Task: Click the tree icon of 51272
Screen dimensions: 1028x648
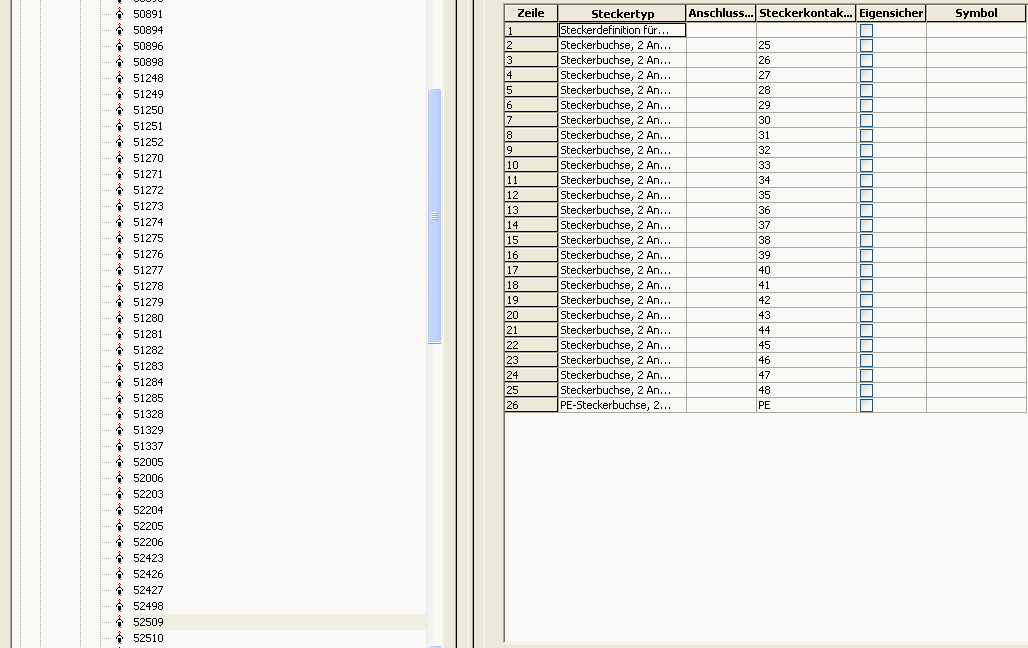Action: [x=119, y=190]
